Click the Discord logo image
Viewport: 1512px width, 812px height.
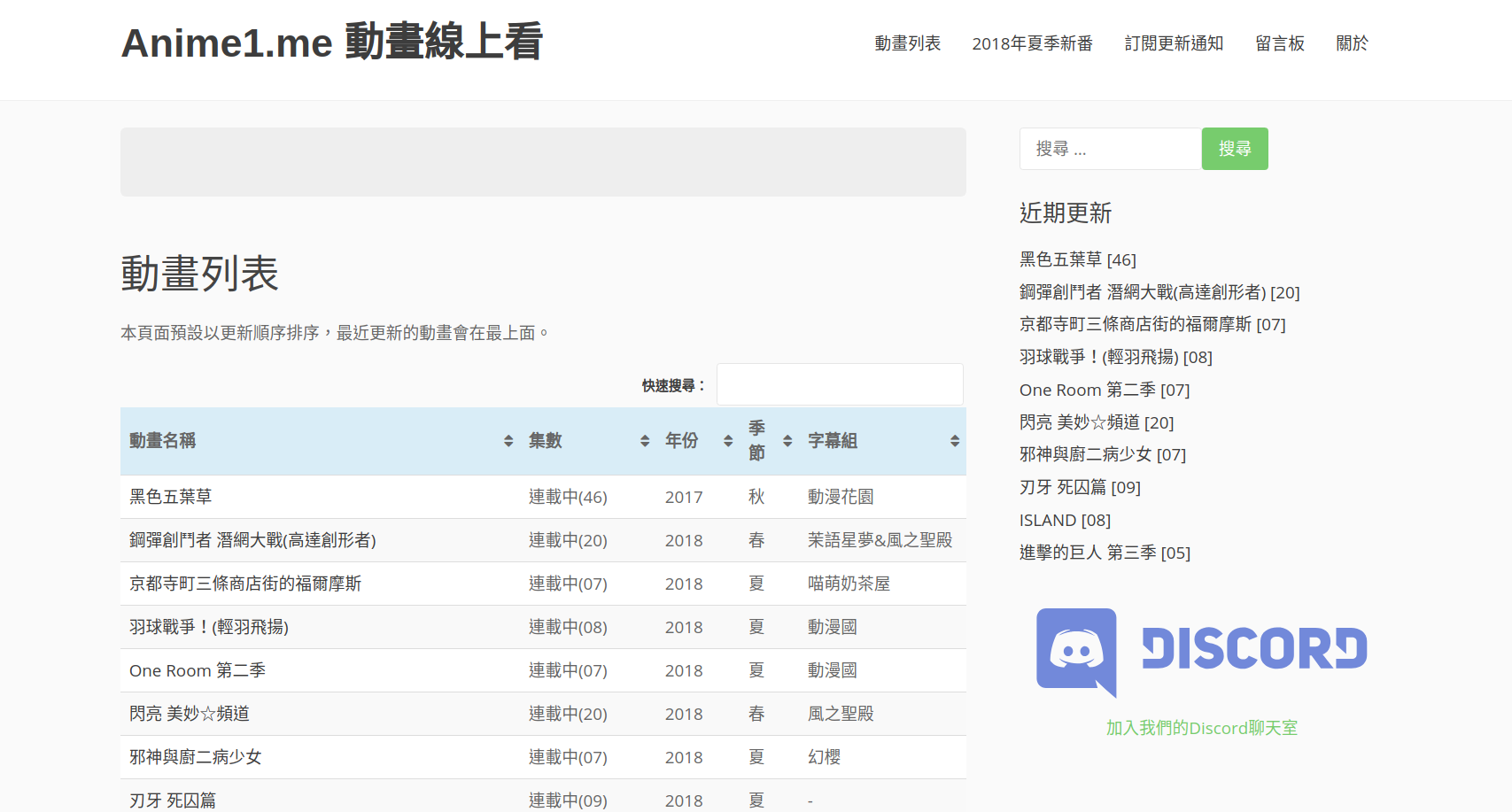tap(1201, 651)
